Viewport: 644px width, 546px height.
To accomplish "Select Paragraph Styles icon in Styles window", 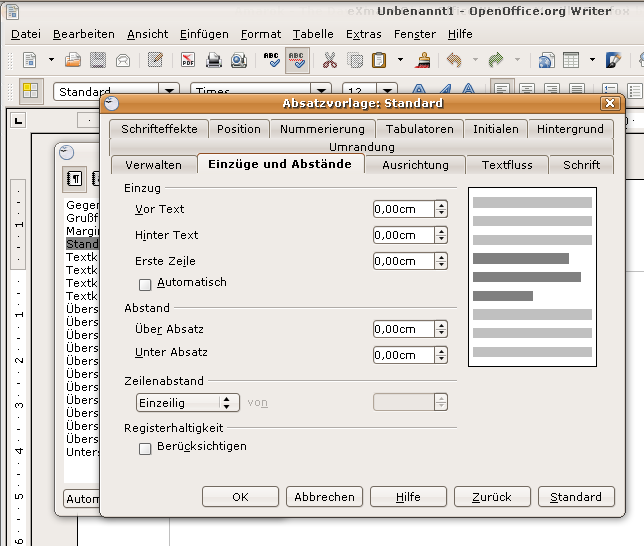I will point(74,179).
